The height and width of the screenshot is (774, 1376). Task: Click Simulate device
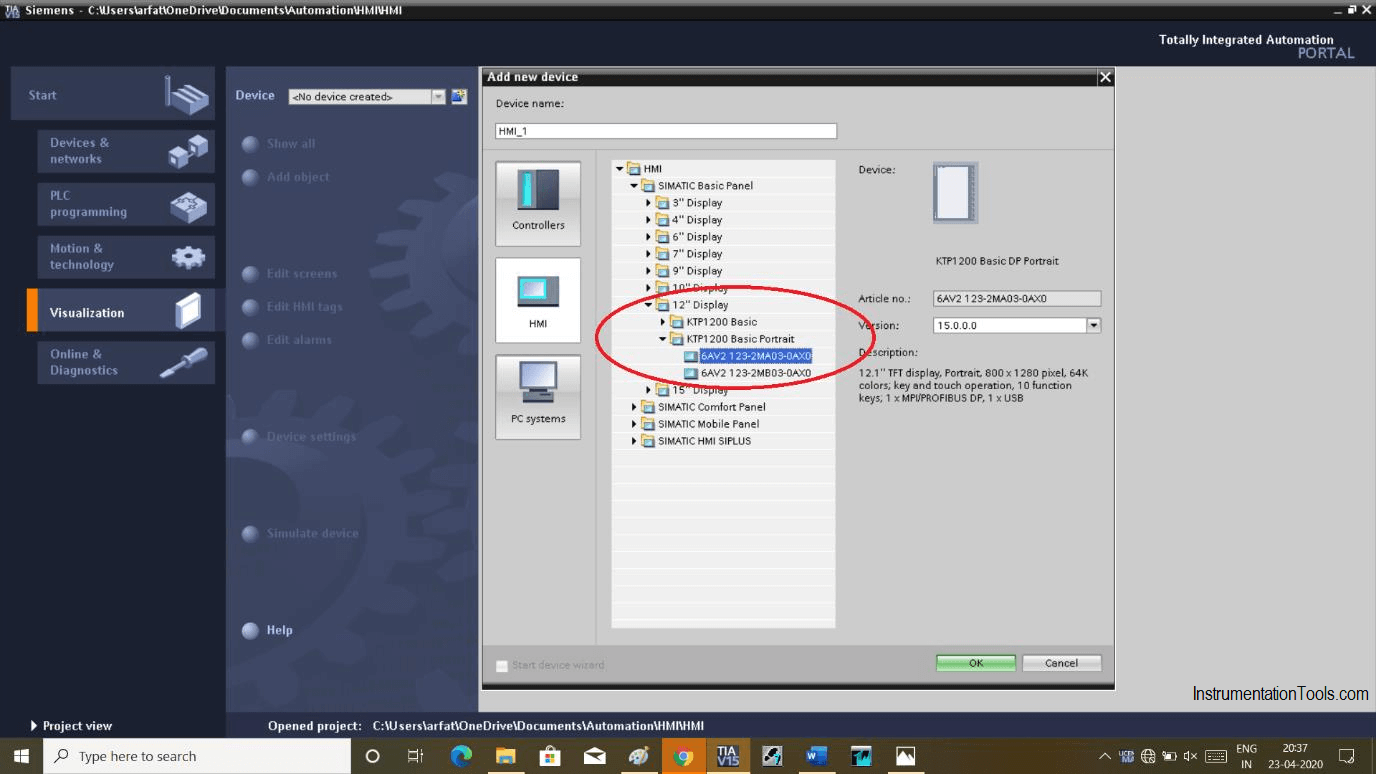pos(312,534)
